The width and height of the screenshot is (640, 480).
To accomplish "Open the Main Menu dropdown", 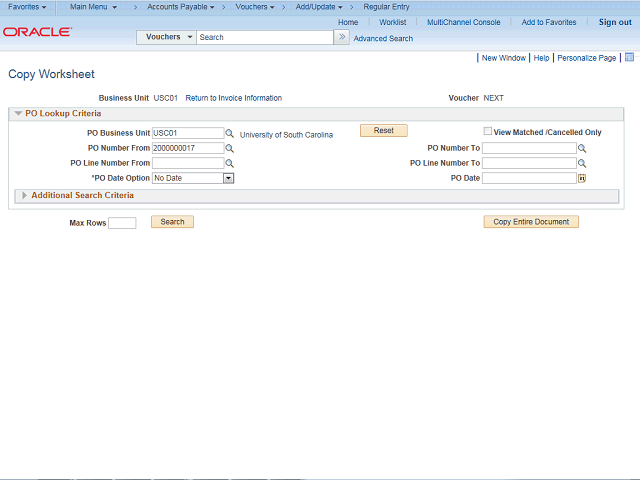I will tap(93, 7).
